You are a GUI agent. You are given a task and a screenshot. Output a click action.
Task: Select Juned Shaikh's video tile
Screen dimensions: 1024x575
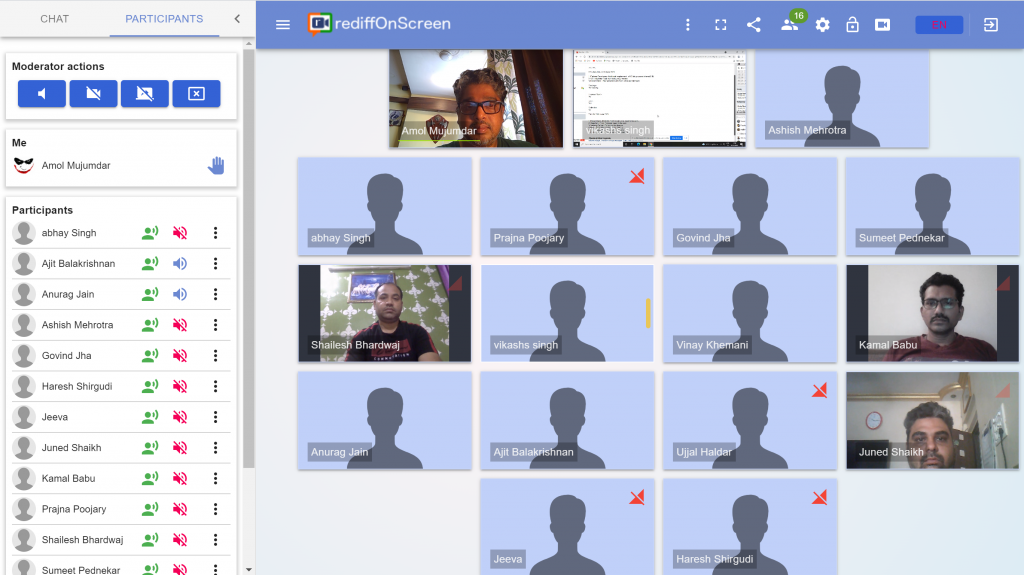(x=933, y=420)
